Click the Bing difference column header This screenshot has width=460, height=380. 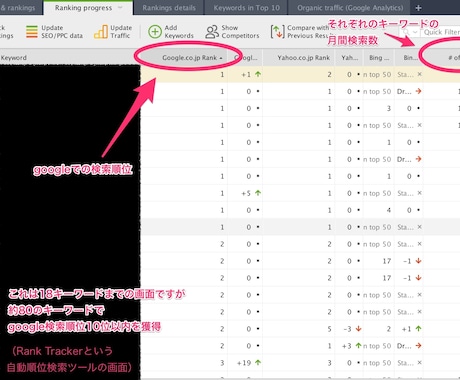coord(409,58)
